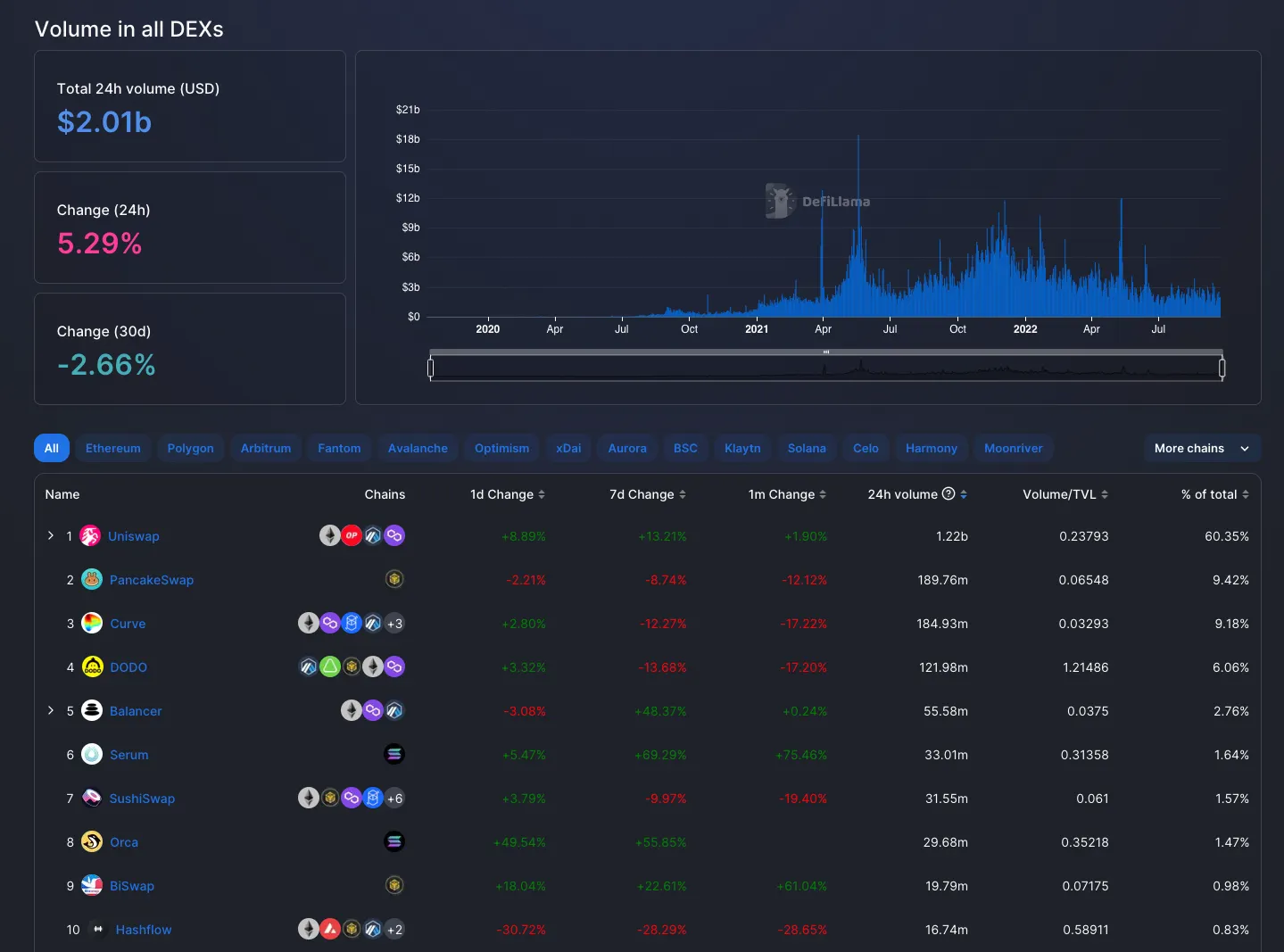Open the Hashflow protocol link

pyautogui.click(x=144, y=930)
